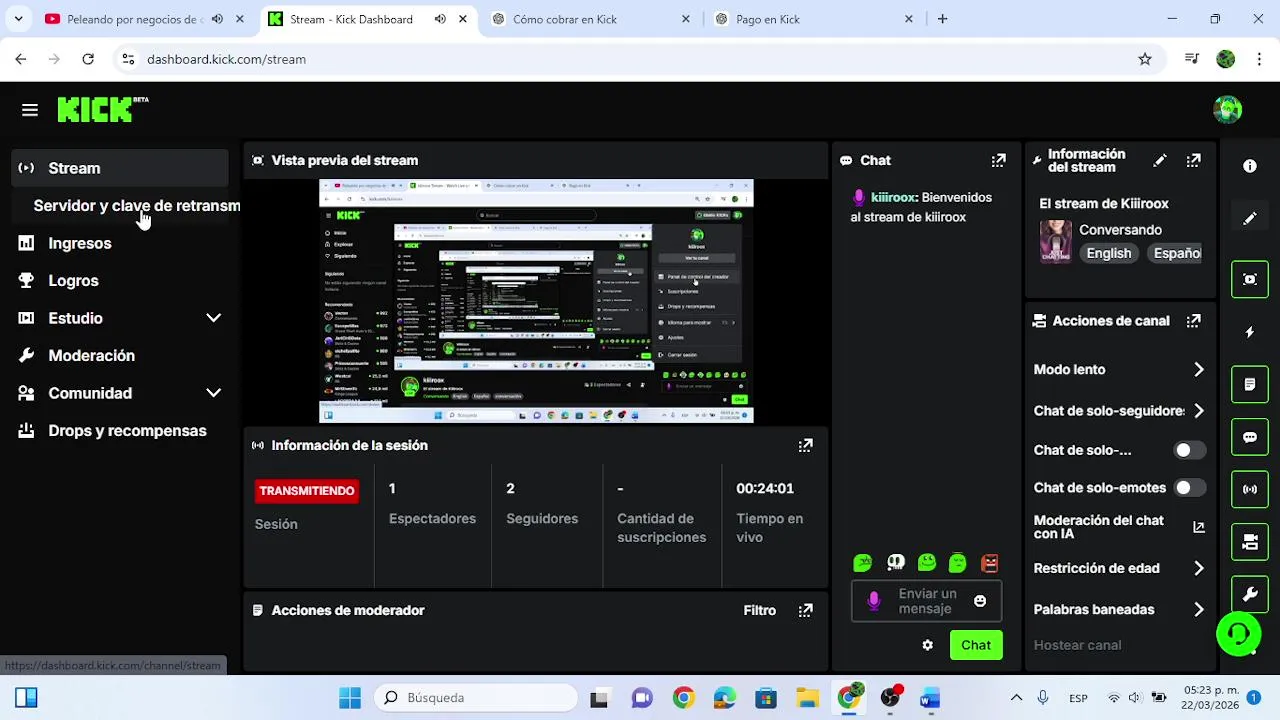The height and width of the screenshot is (720, 1280).
Task: Go to Ingresos page
Action: click(x=120, y=243)
